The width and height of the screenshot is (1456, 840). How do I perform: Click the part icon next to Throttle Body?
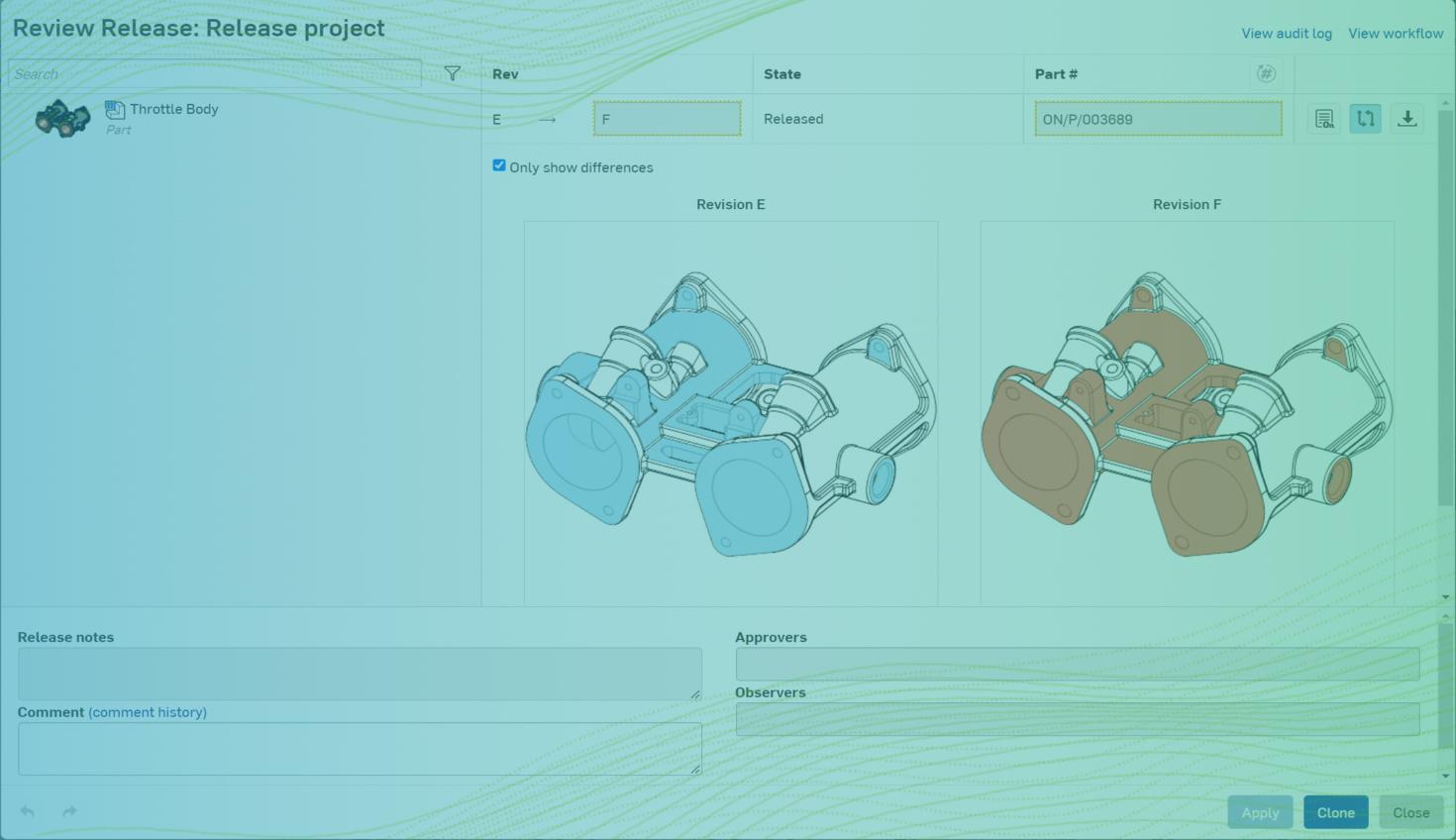coord(115,110)
